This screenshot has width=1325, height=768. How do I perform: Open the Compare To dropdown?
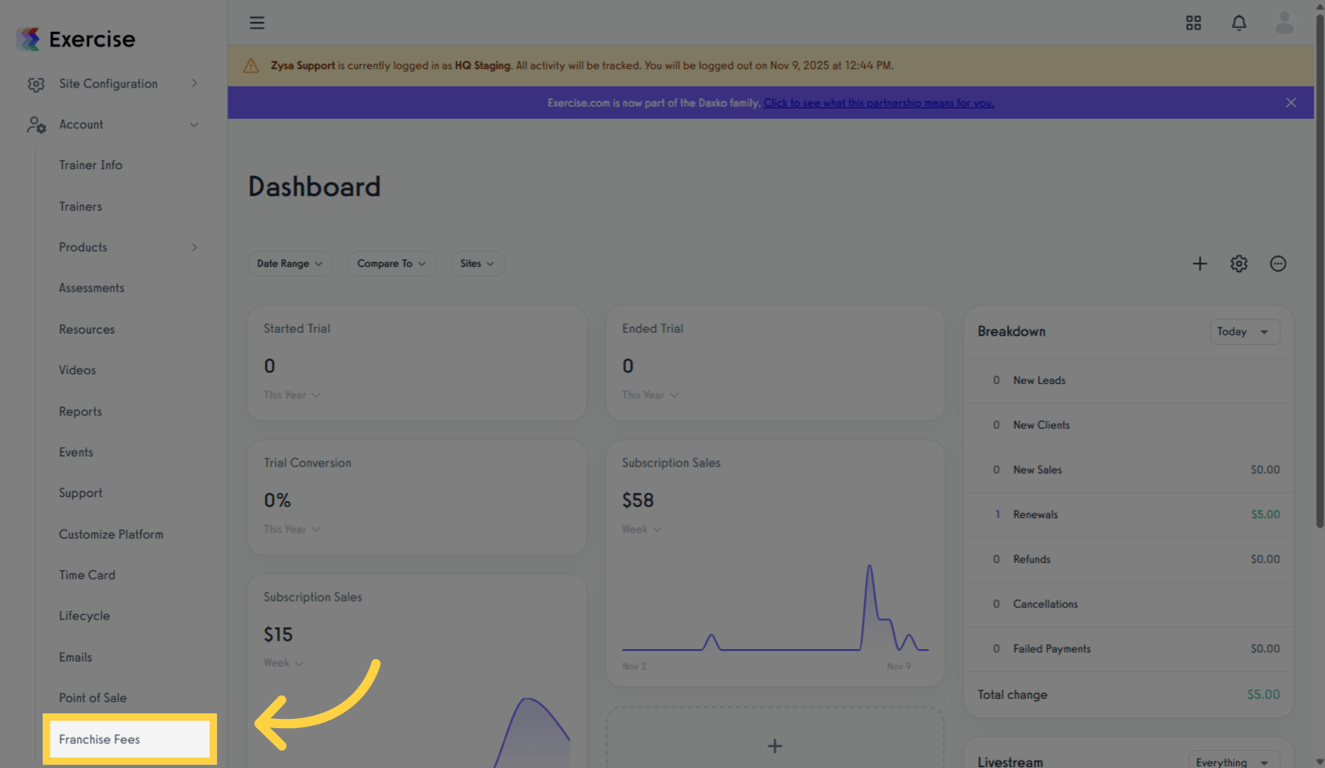(391, 264)
